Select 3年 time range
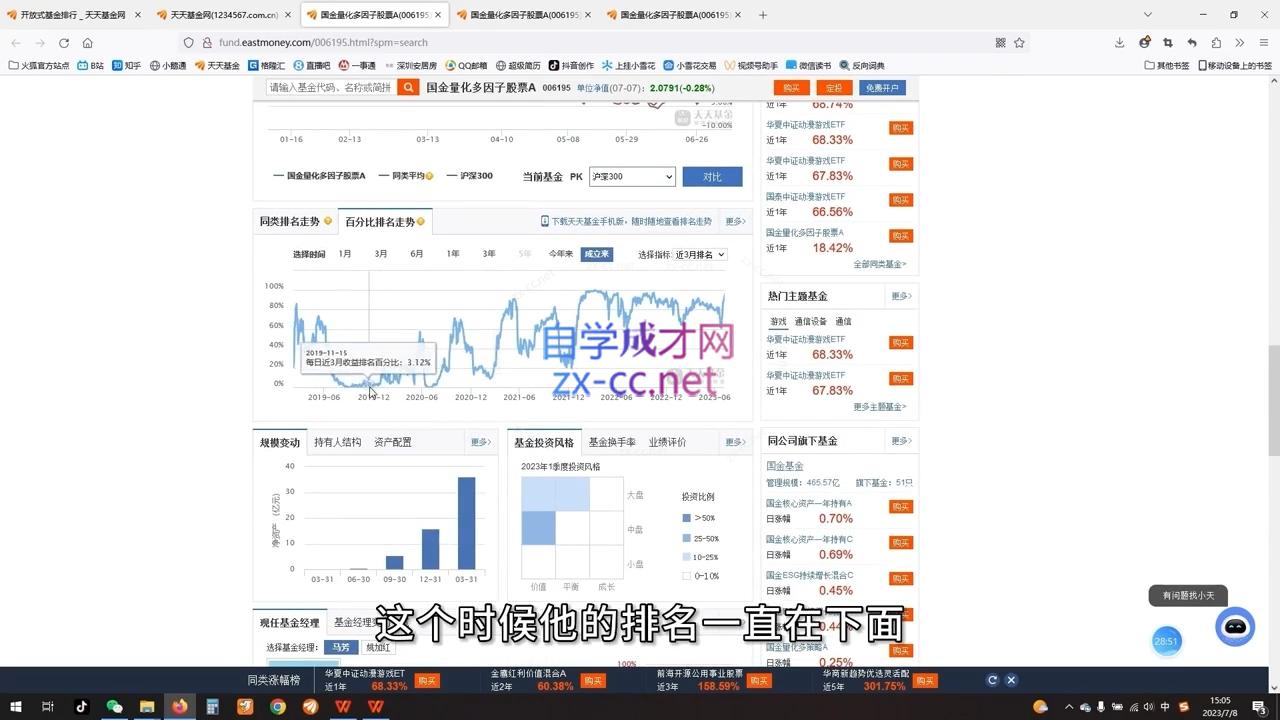The height and width of the screenshot is (720, 1280). coord(489,254)
